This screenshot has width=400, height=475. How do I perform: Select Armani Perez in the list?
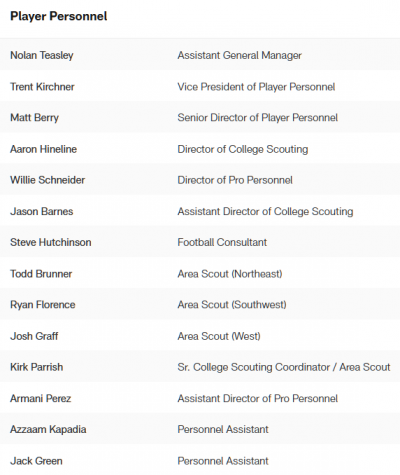click(40, 398)
